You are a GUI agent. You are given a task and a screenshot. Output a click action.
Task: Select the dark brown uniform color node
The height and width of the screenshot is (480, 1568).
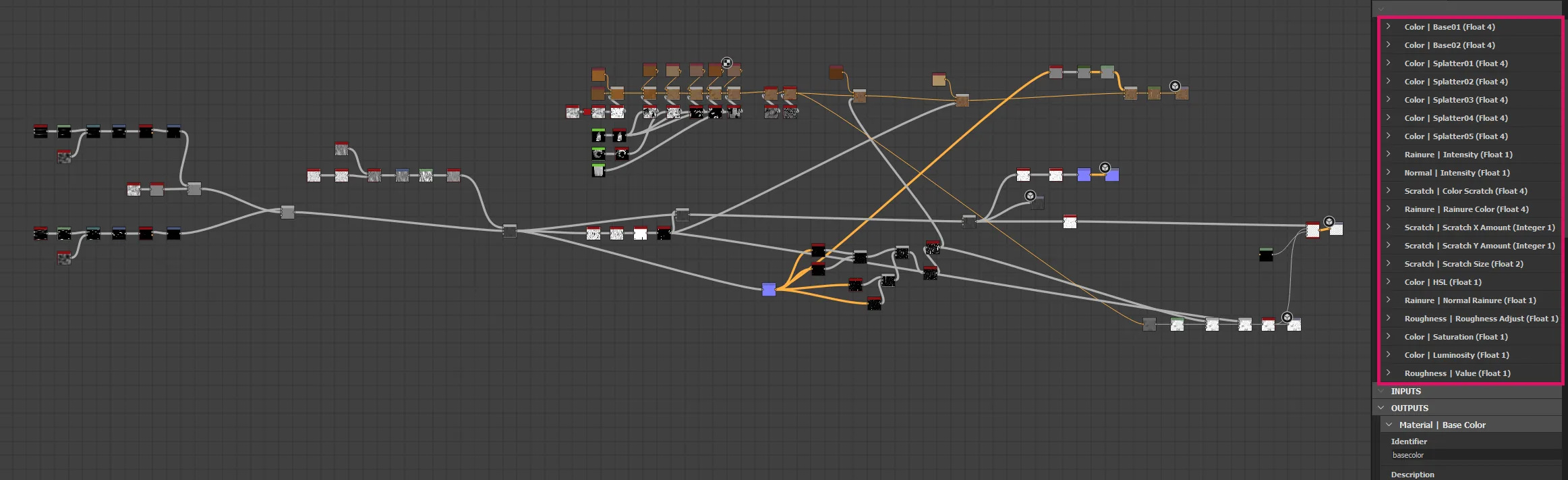coord(836,72)
